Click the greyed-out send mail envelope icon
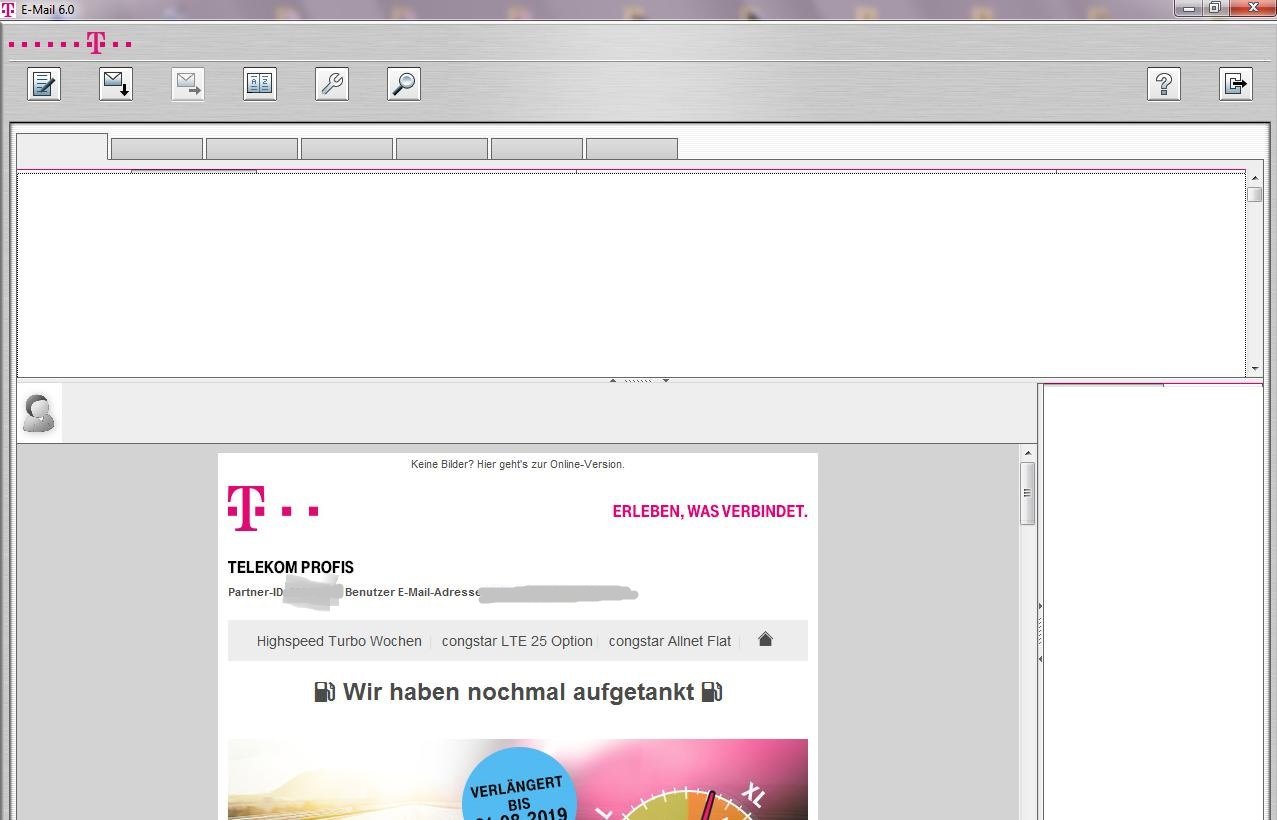Screen dimensions: 1277x820 [x=188, y=84]
